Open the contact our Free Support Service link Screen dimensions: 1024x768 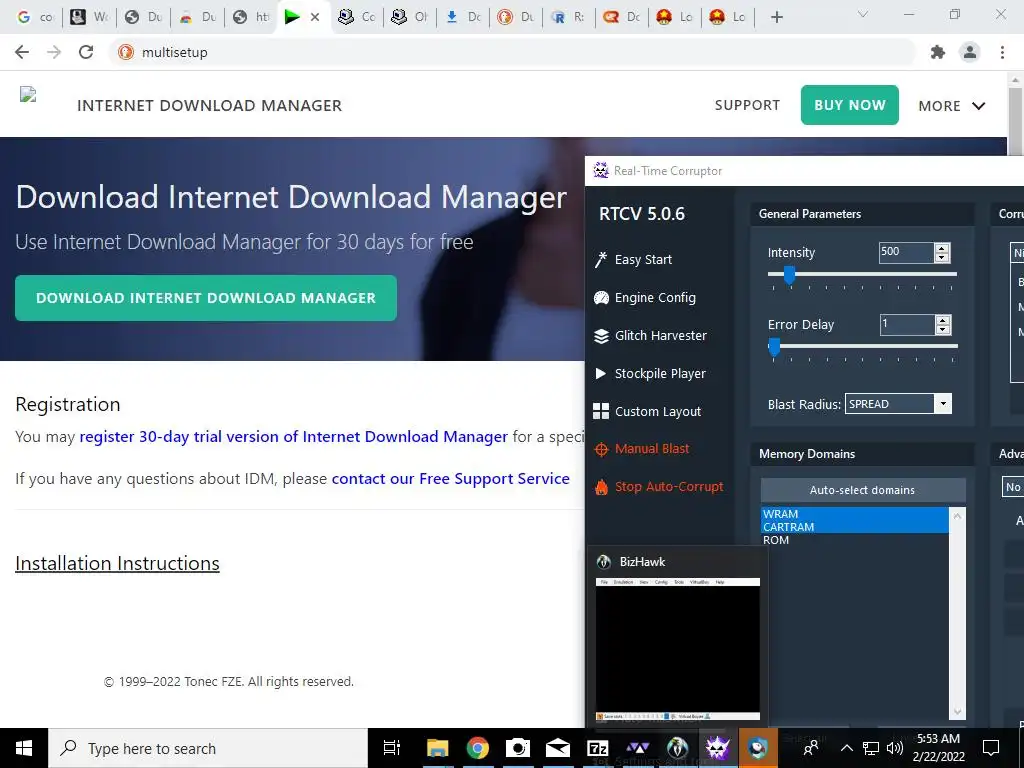click(451, 479)
